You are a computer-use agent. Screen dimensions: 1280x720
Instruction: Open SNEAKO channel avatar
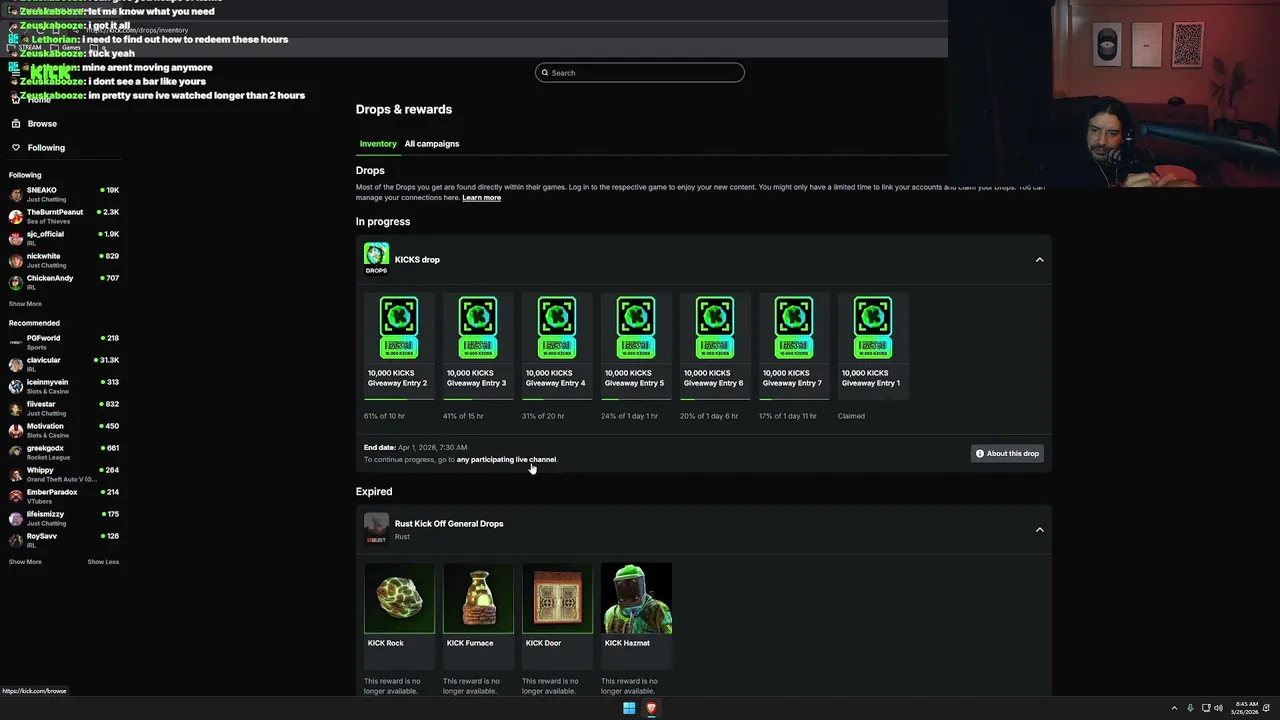[16, 194]
